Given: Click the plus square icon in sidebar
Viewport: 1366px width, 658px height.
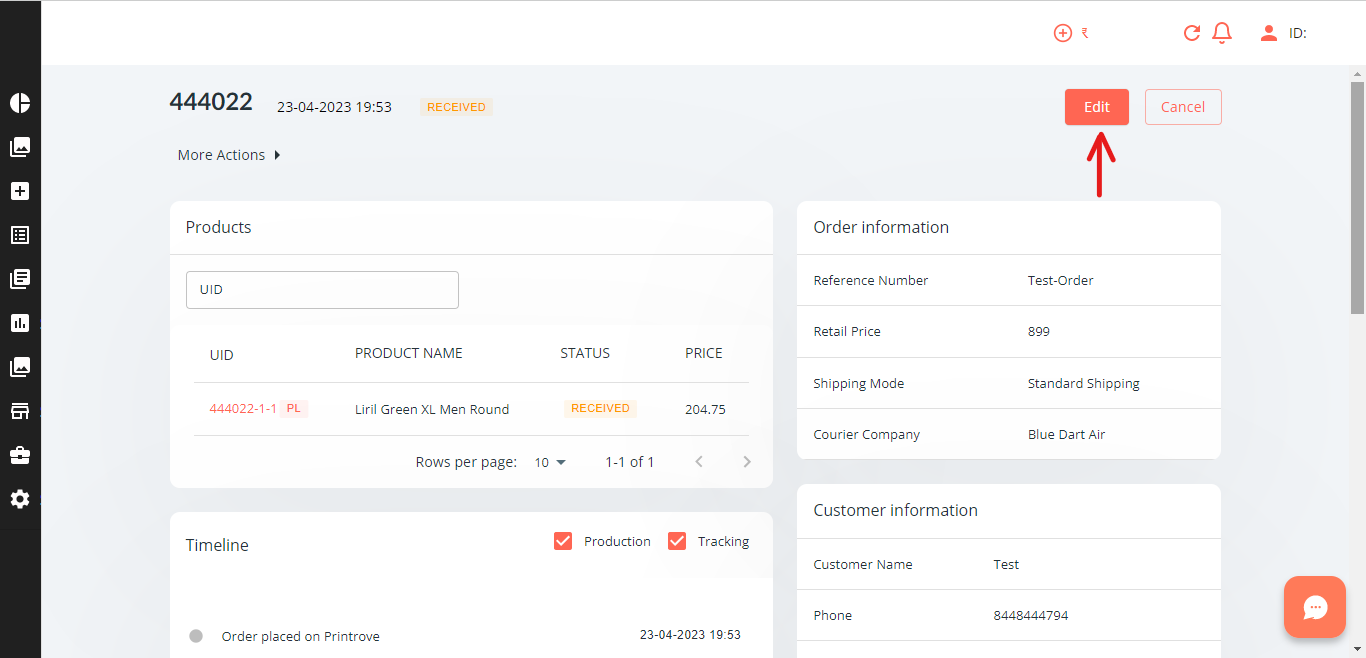Looking at the screenshot, I should coord(20,191).
